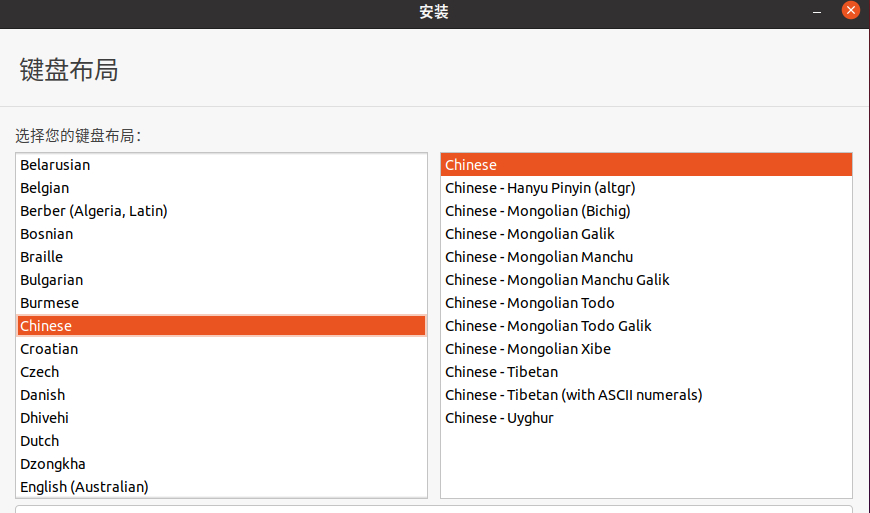Select Chinese - Mongolian (Bichig) variant

[646, 211]
